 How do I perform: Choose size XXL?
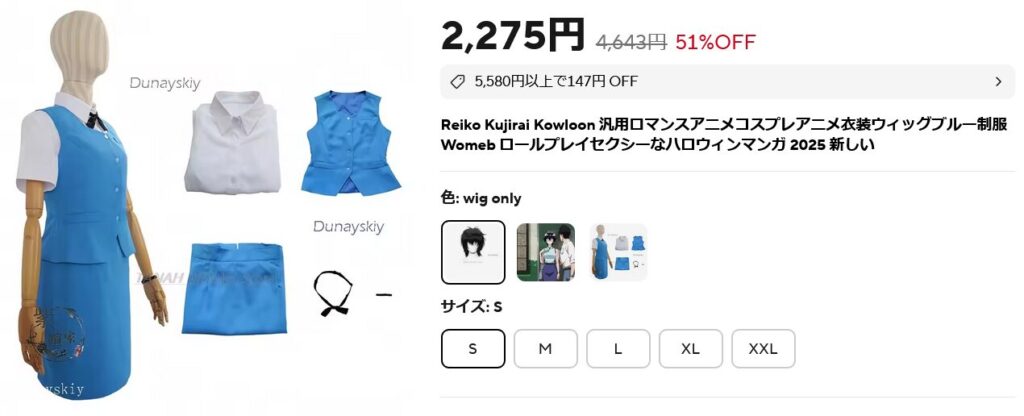click(763, 349)
